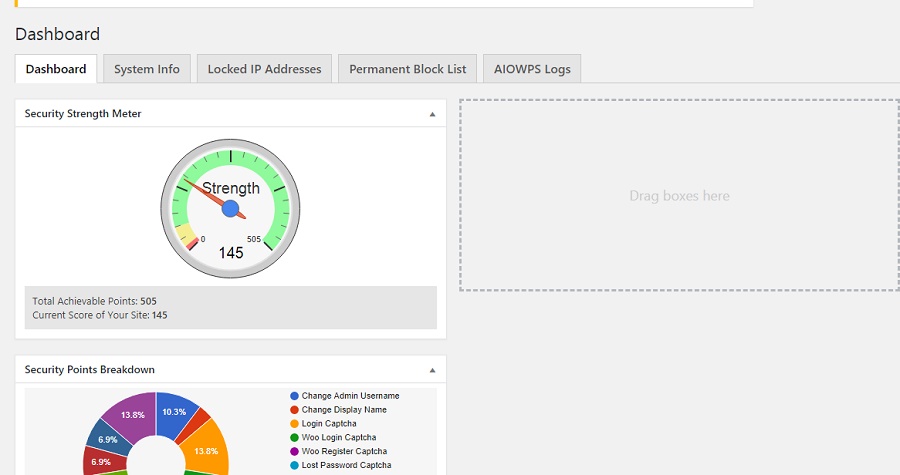This screenshot has width=900, height=475.
Task: Click Total Achievable Points: 505 text
Action: [x=94, y=301]
